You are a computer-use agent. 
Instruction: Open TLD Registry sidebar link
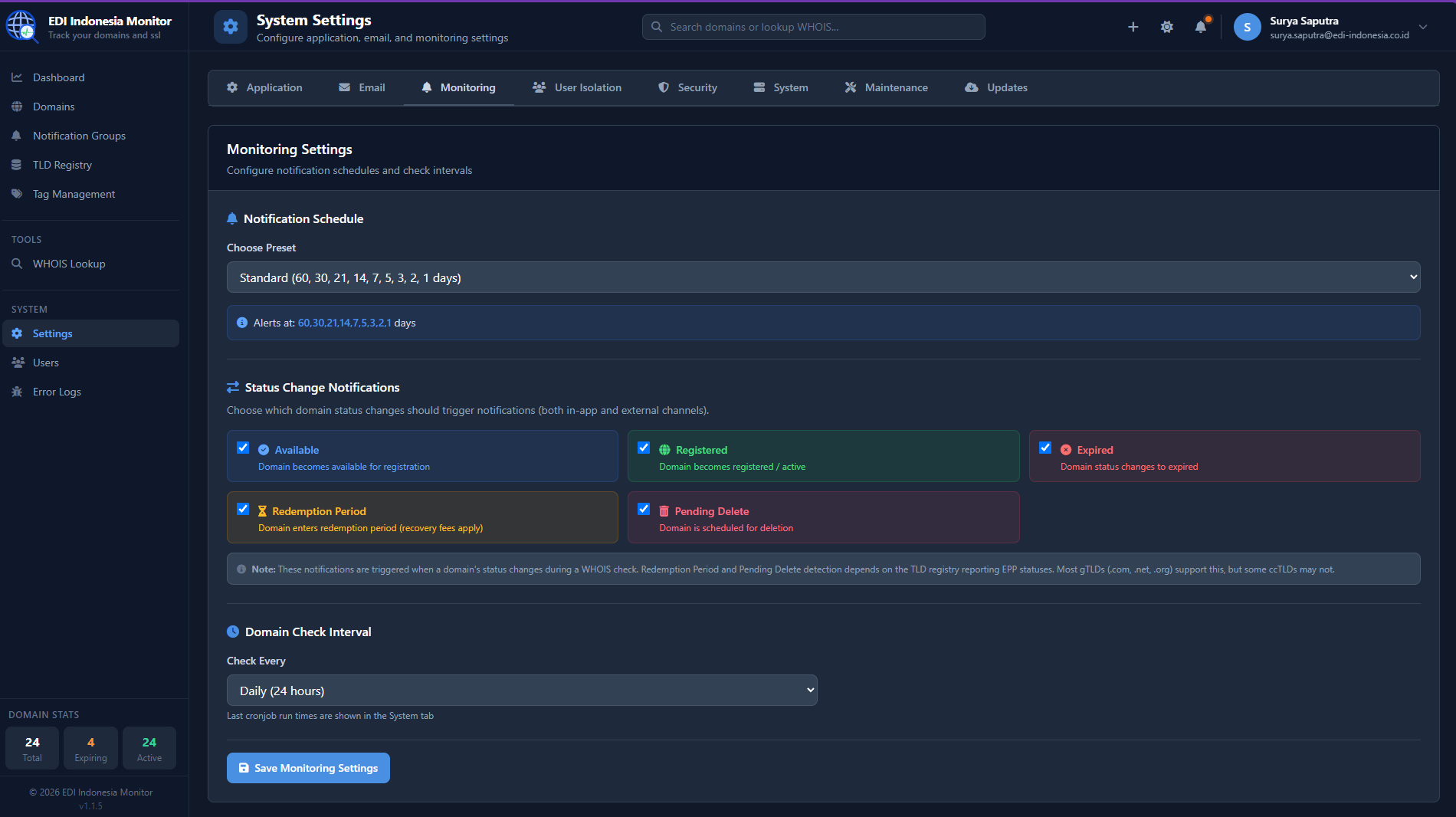coord(91,165)
